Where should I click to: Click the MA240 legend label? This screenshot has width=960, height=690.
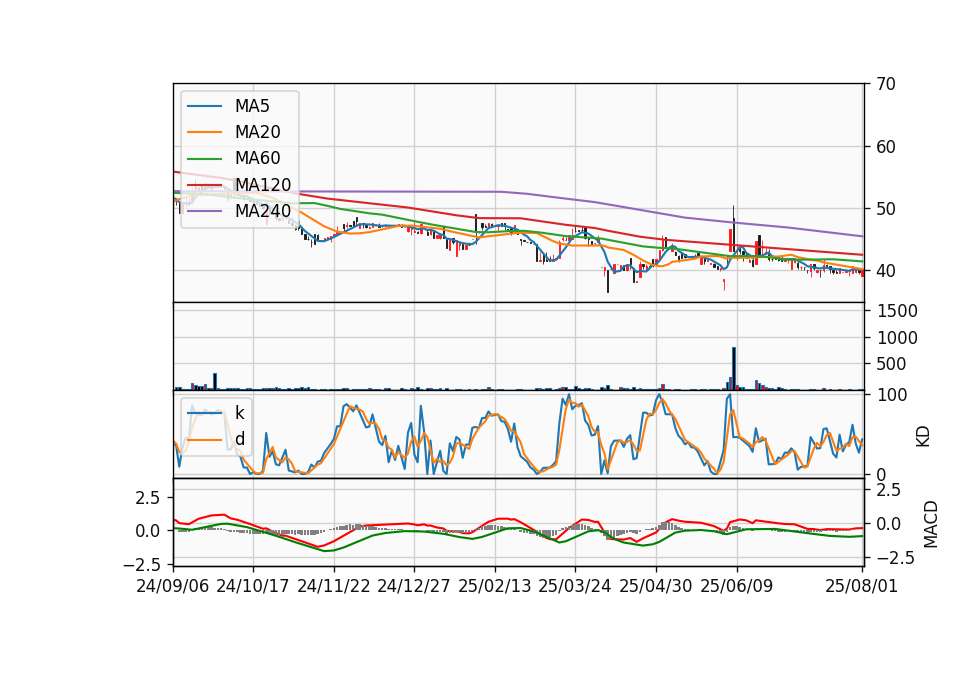point(263,211)
